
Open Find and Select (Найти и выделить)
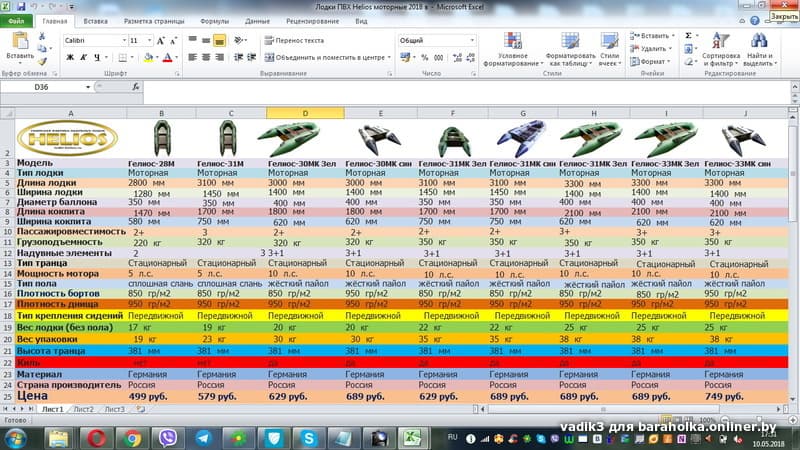coord(760,49)
